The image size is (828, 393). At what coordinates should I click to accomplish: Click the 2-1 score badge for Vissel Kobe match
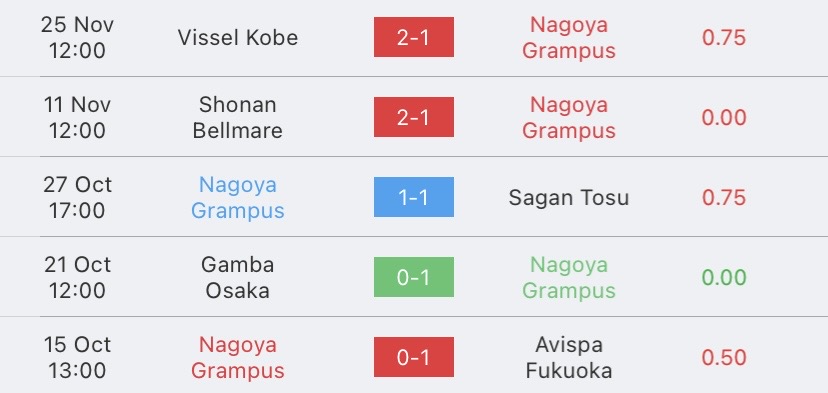413,37
